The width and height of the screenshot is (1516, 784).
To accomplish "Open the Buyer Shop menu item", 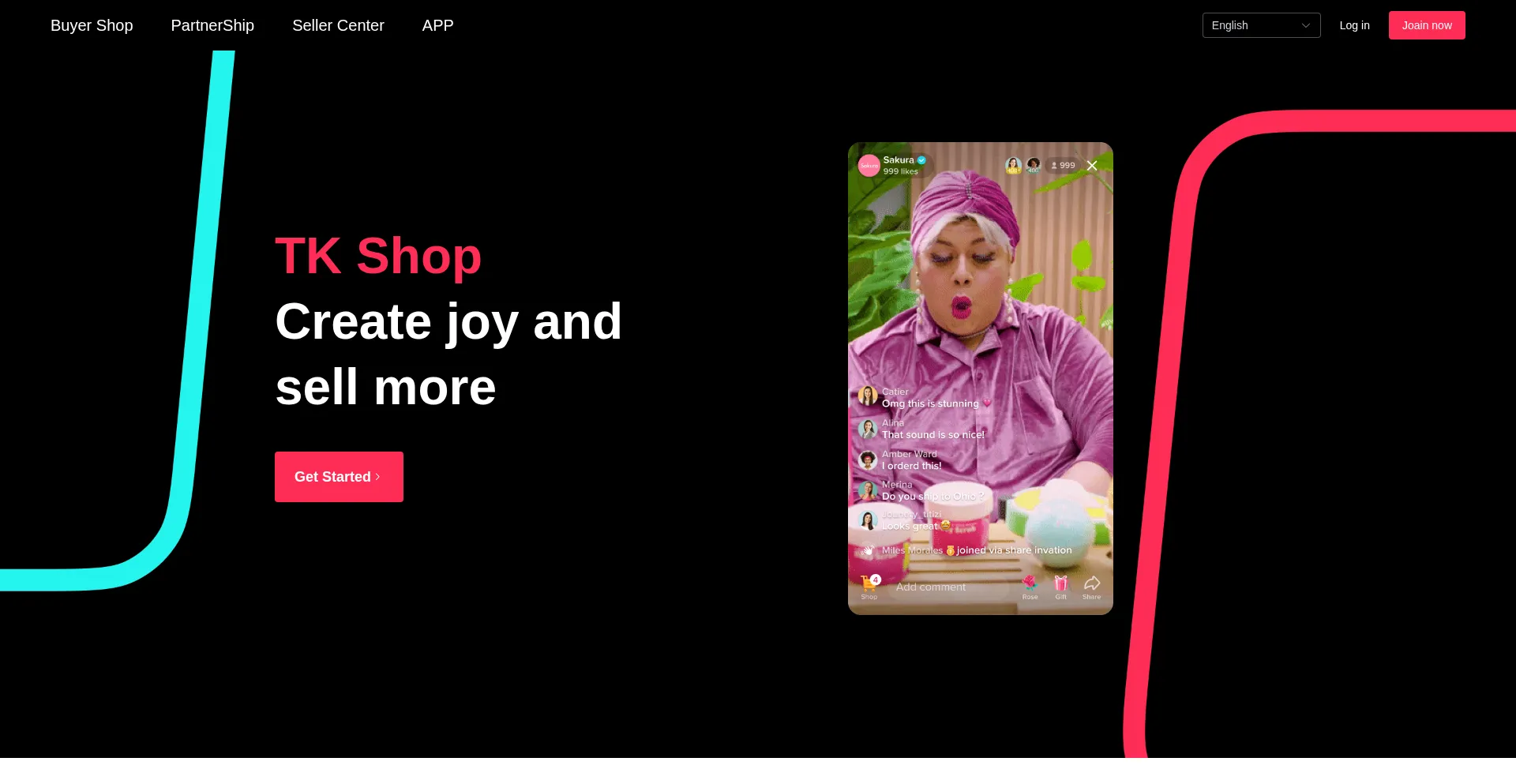I will (x=92, y=25).
